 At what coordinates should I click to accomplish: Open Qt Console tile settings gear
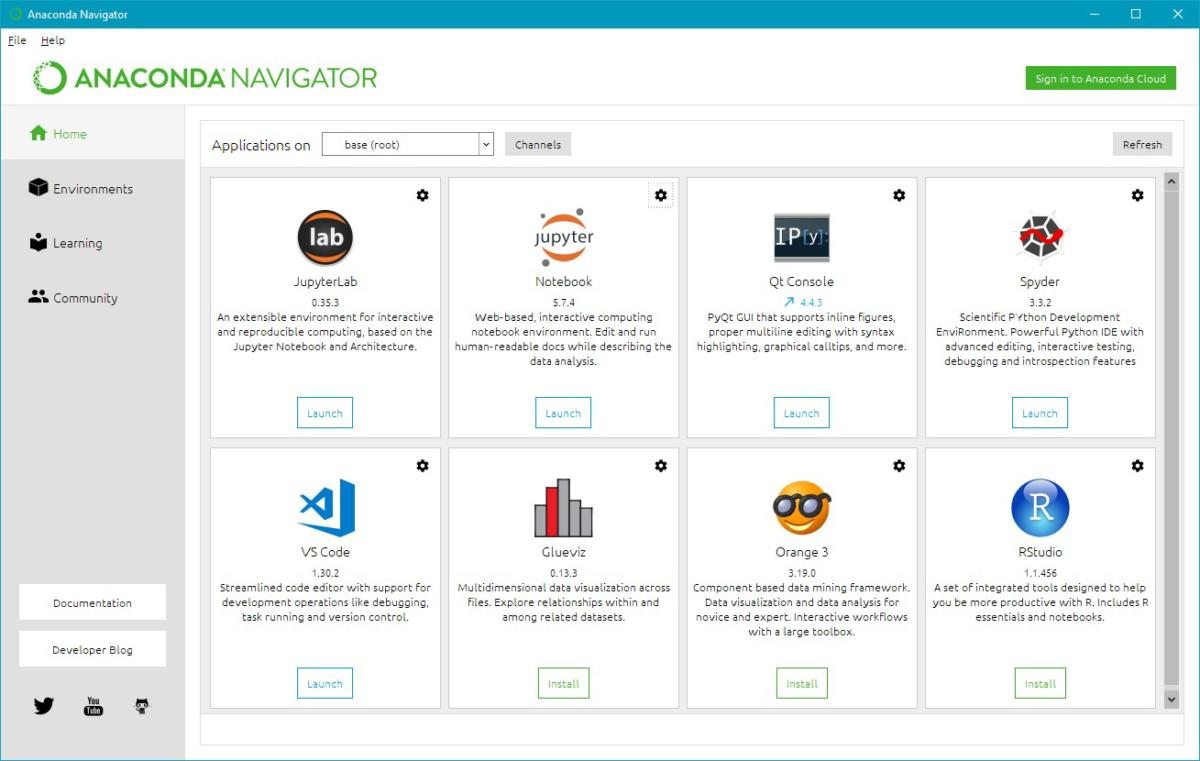(899, 195)
